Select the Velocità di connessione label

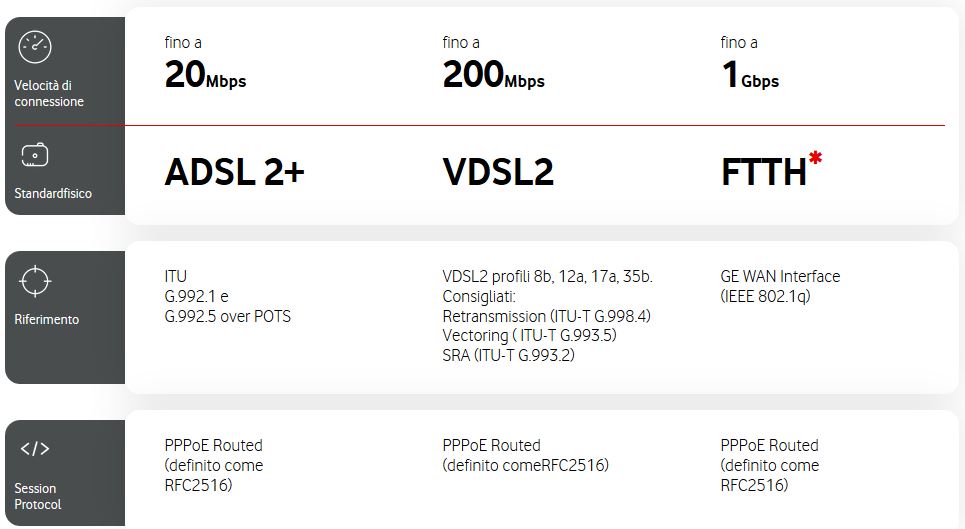[x=49, y=93]
